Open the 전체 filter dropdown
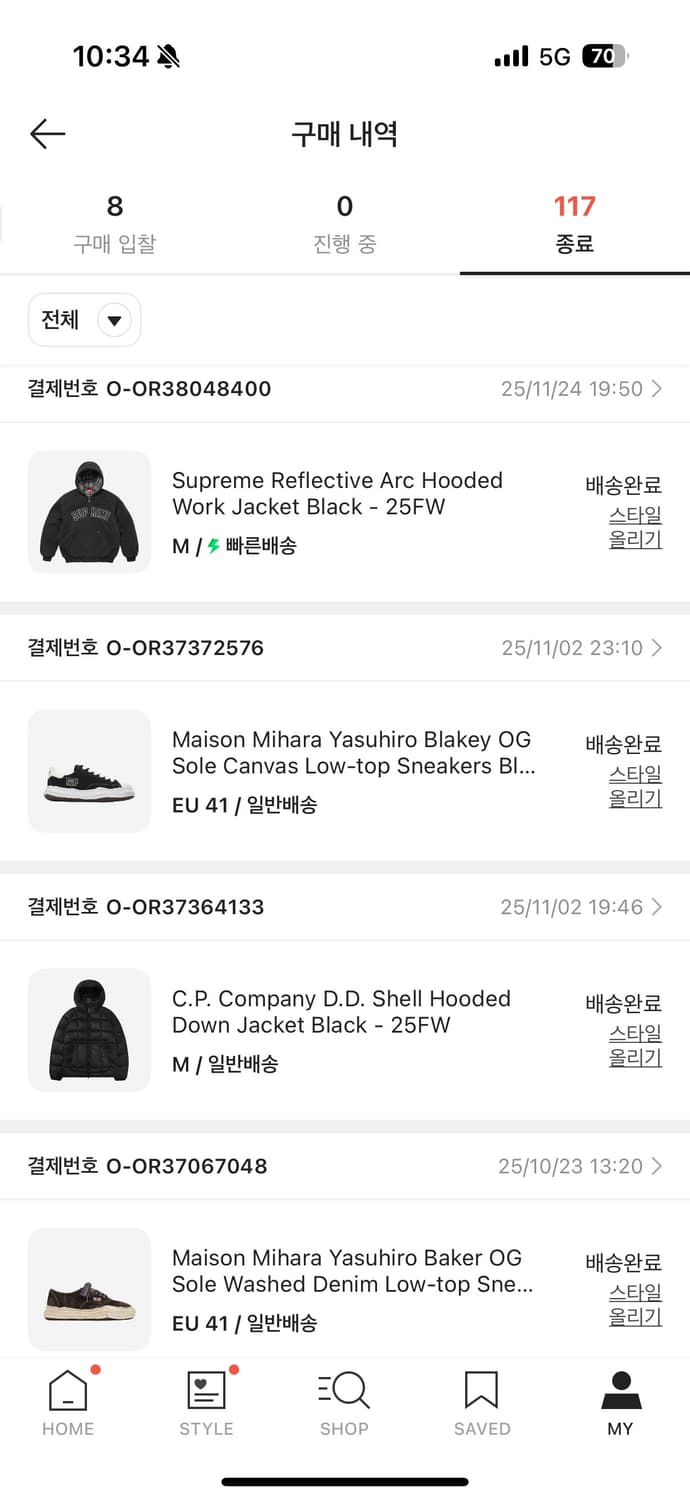 coord(84,319)
